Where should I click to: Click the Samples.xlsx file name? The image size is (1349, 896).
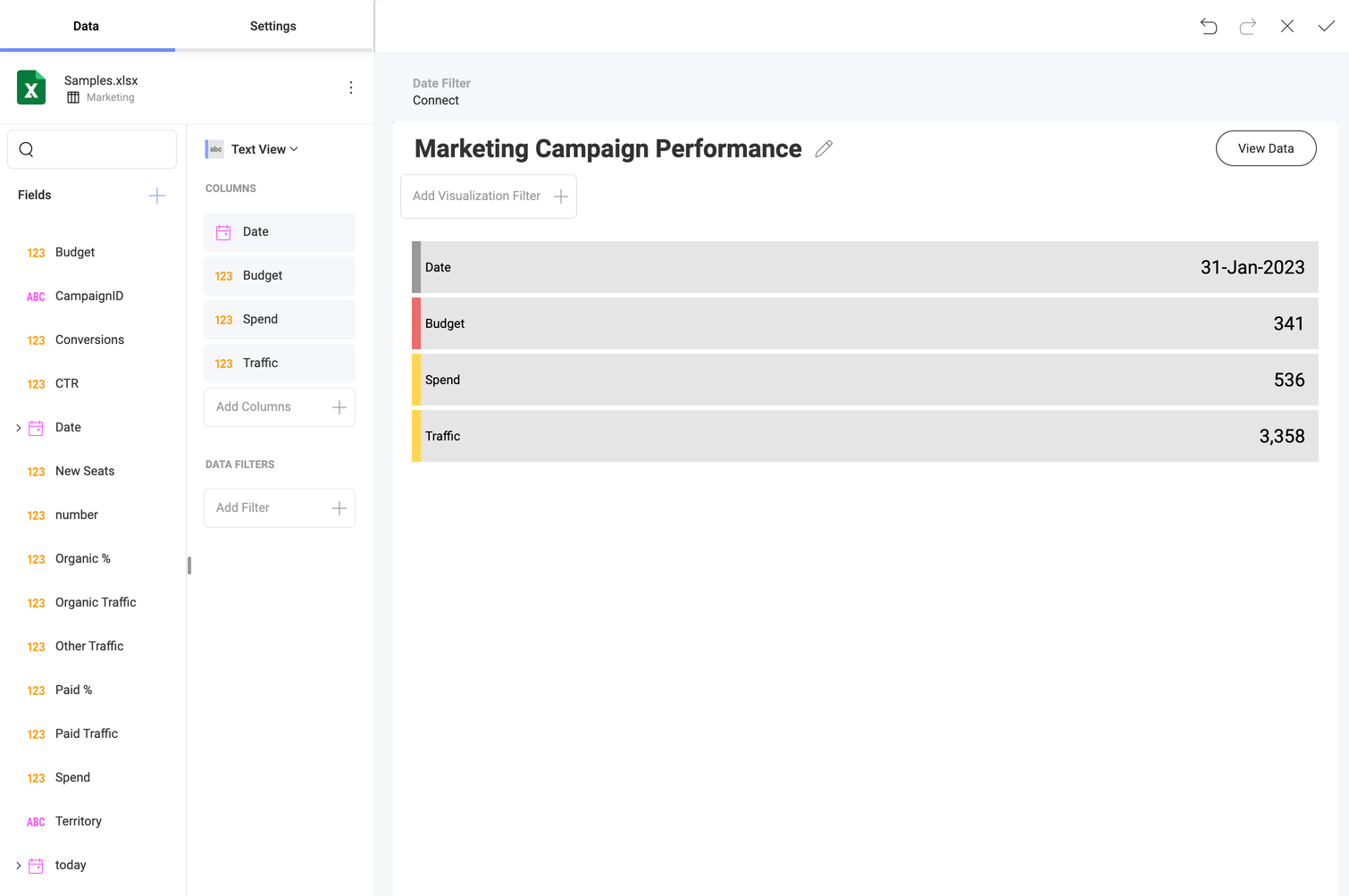pos(101,80)
